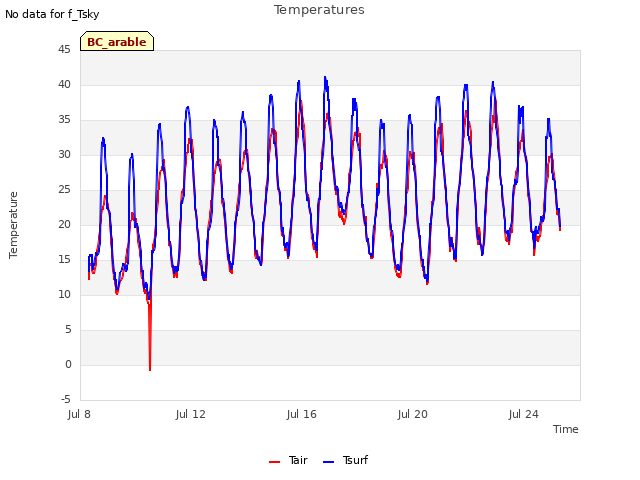This screenshot has width=640, height=480.
Task: Click the y-axis value 20
Action: (64, 224)
